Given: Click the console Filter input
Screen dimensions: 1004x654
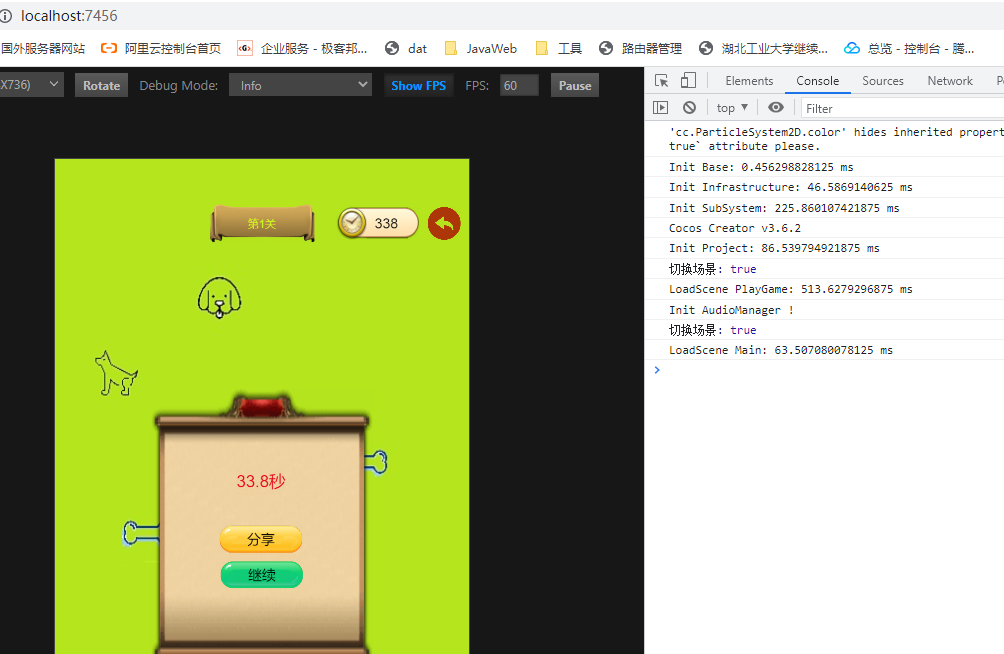Looking at the screenshot, I should tap(902, 108).
